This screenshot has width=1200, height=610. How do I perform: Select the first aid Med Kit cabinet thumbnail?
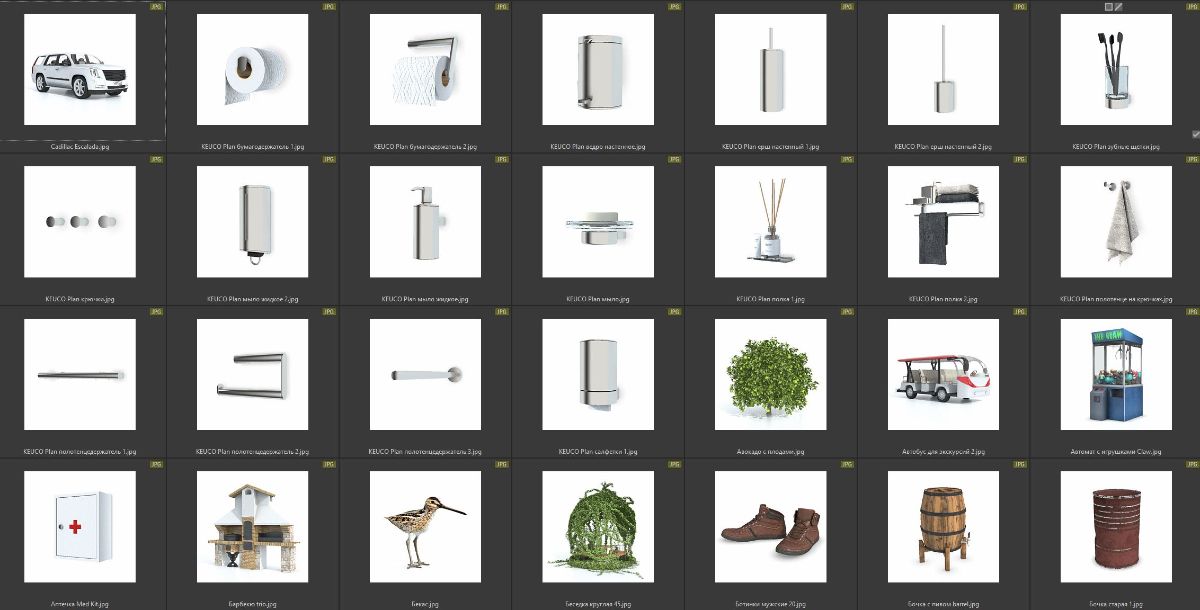[x=79, y=527]
